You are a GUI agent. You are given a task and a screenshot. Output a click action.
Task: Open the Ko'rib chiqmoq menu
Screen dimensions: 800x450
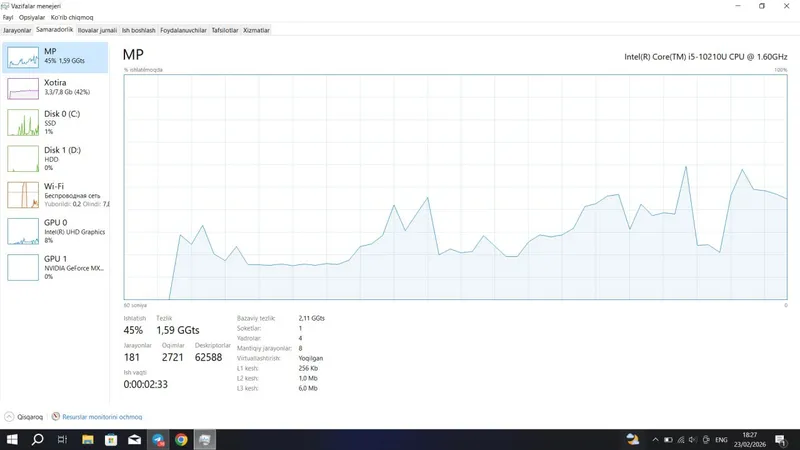point(72,17)
